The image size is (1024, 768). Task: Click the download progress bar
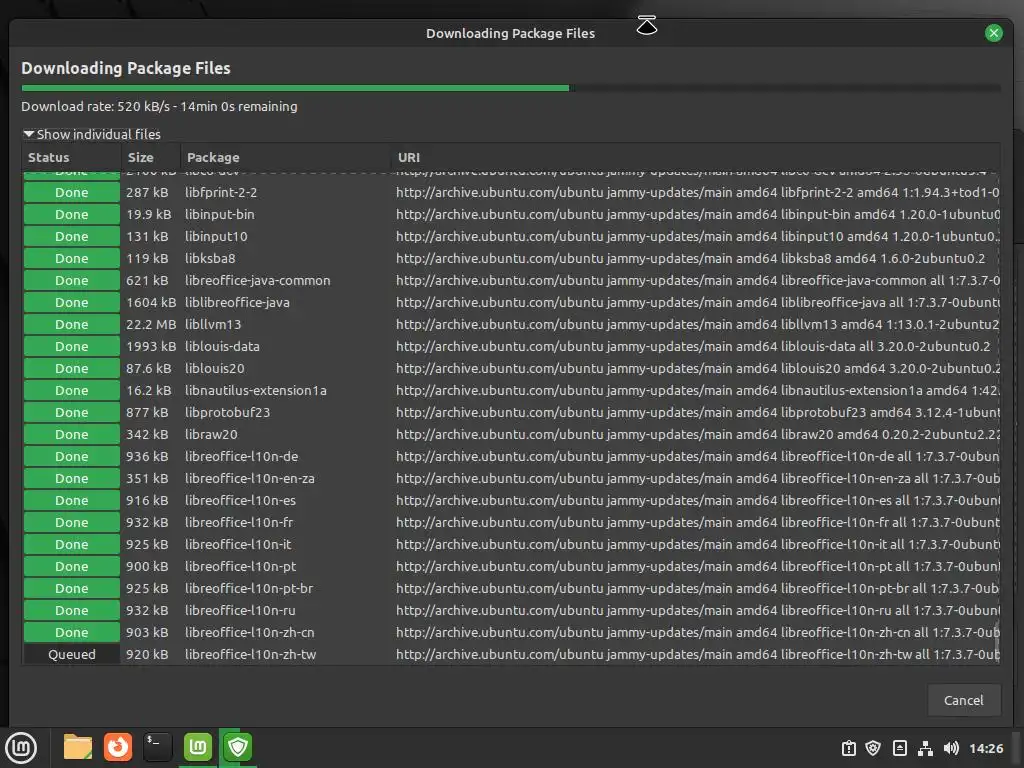coord(511,88)
